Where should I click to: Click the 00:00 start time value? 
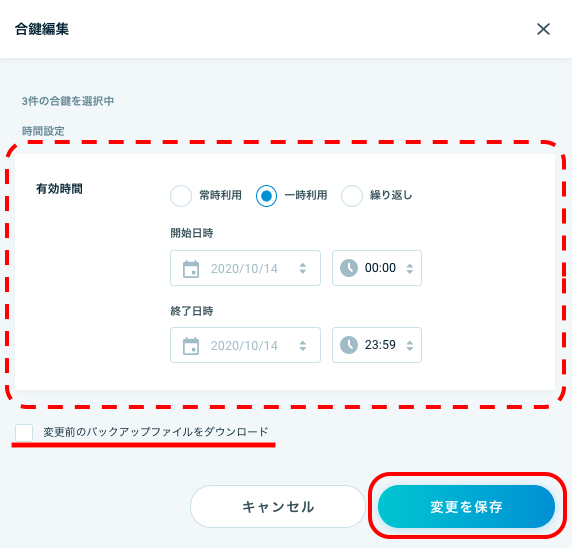pos(380,268)
